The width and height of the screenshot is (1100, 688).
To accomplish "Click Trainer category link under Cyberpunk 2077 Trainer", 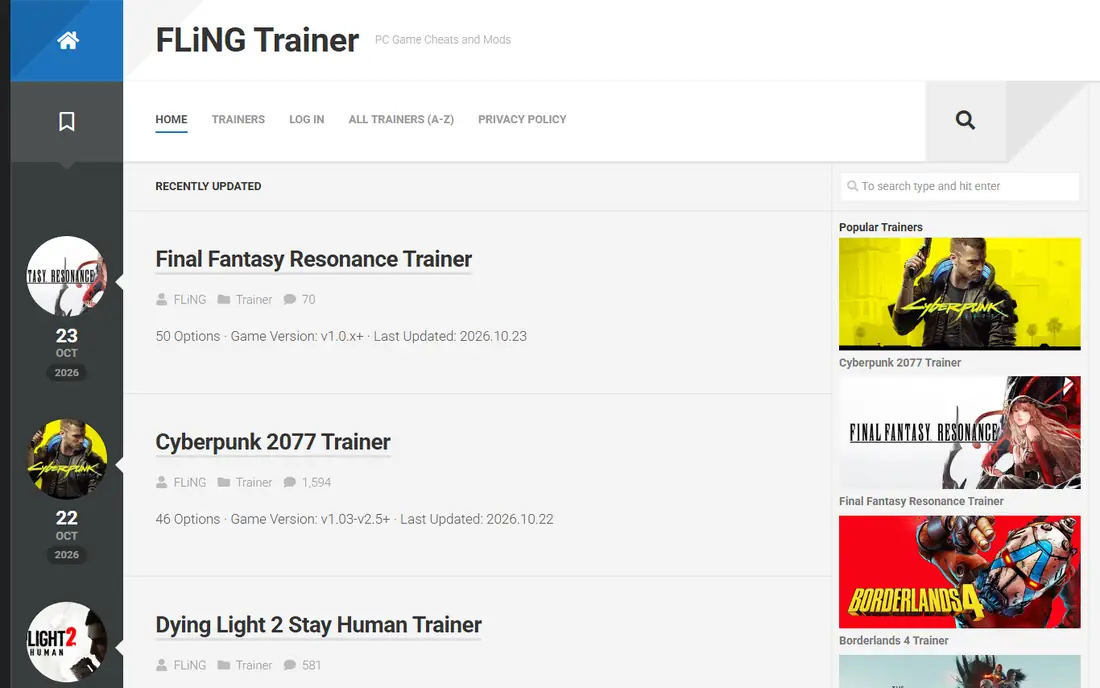I will tap(254, 483).
